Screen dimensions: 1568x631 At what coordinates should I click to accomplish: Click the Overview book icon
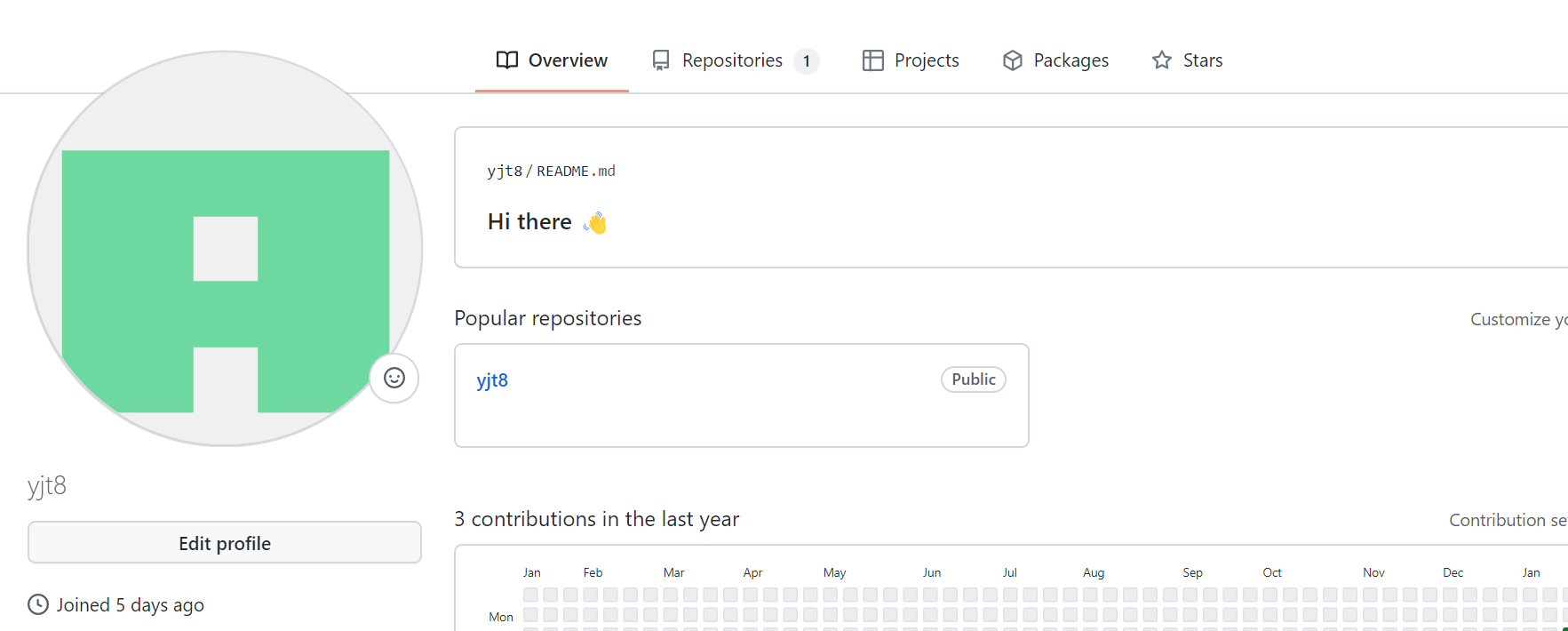pyautogui.click(x=507, y=60)
